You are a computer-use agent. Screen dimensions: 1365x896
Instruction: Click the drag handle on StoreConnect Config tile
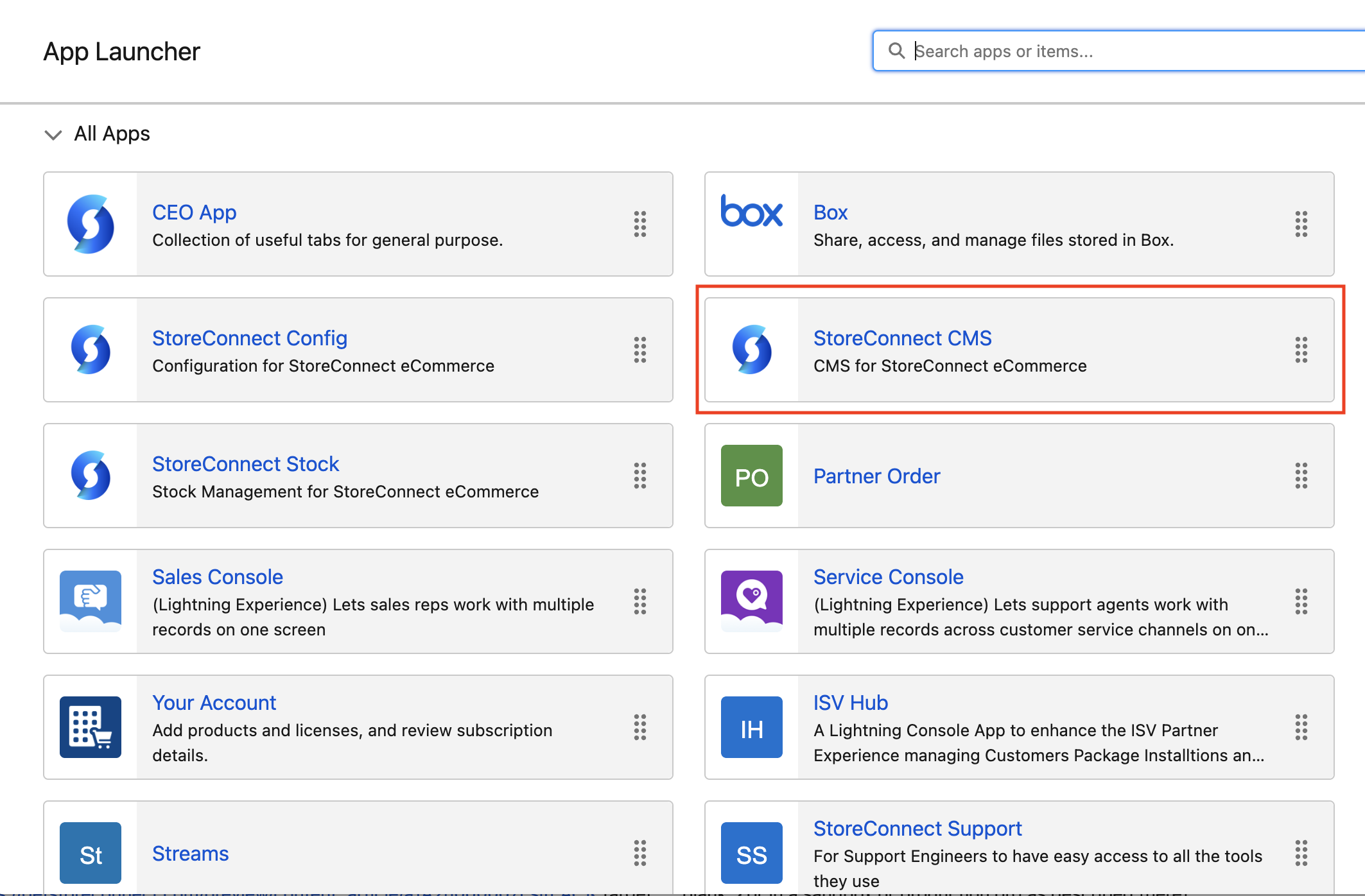point(640,350)
